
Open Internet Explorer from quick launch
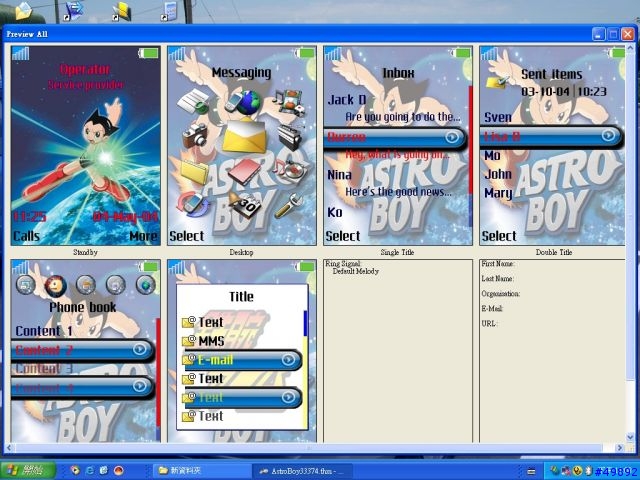pyautogui.click(x=89, y=471)
